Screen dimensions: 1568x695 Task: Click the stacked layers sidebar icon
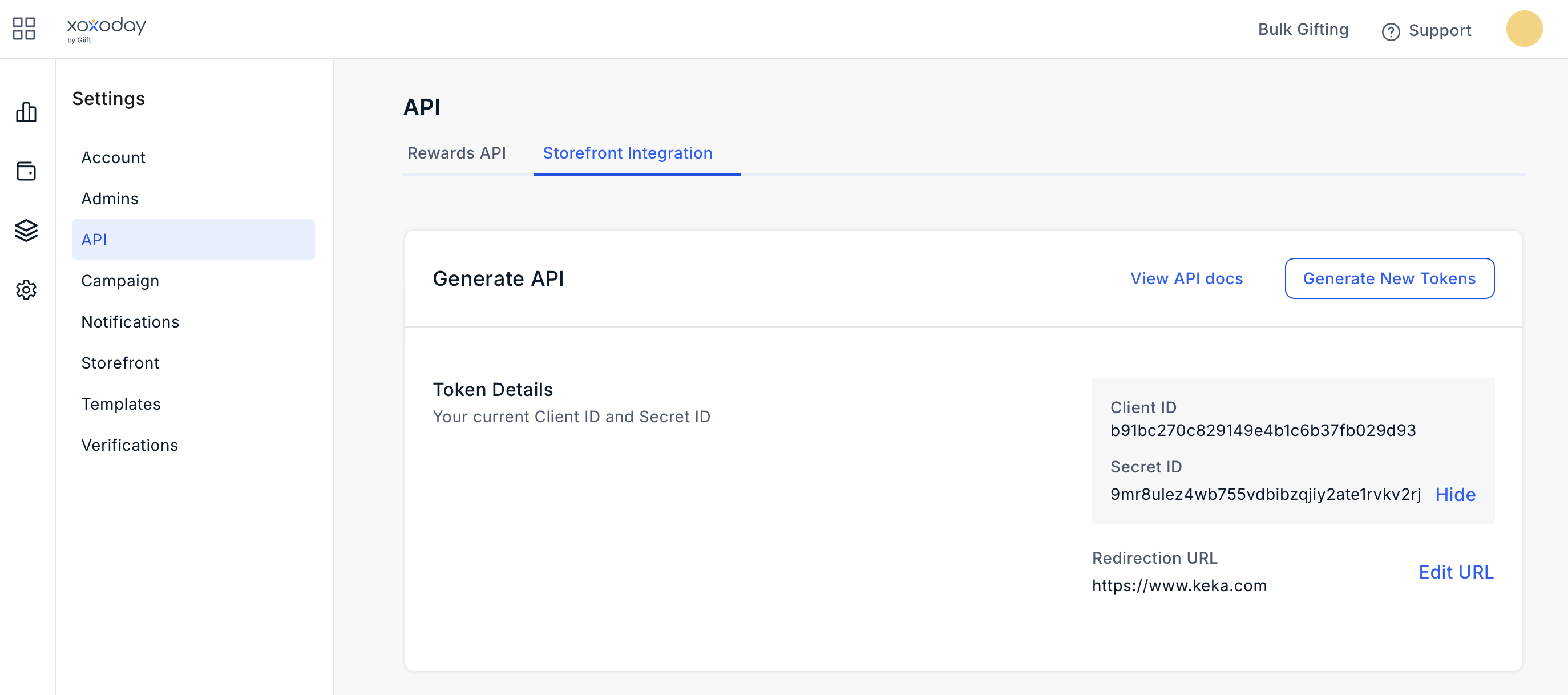pyautogui.click(x=26, y=231)
